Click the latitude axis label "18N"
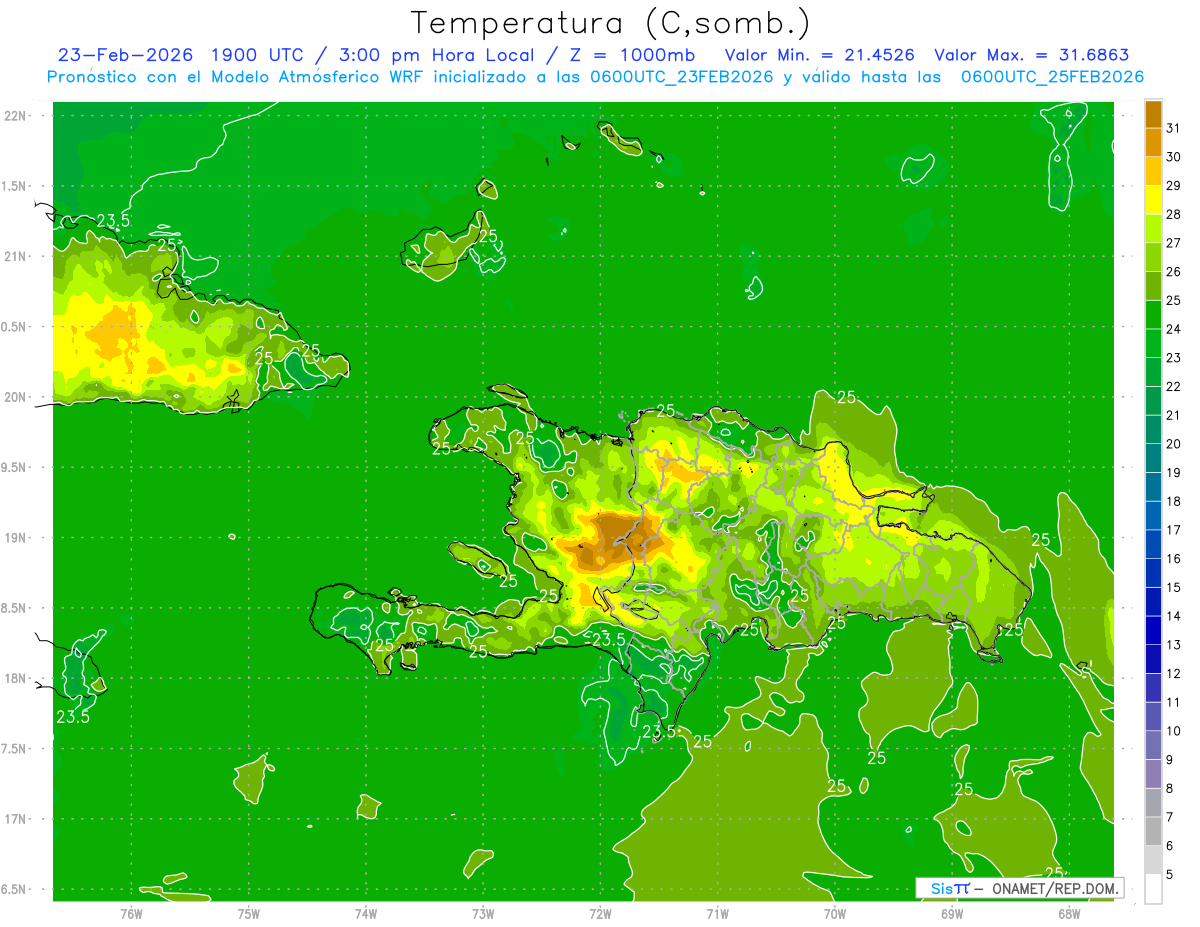This screenshot has height=927, width=1200. click(16, 679)
